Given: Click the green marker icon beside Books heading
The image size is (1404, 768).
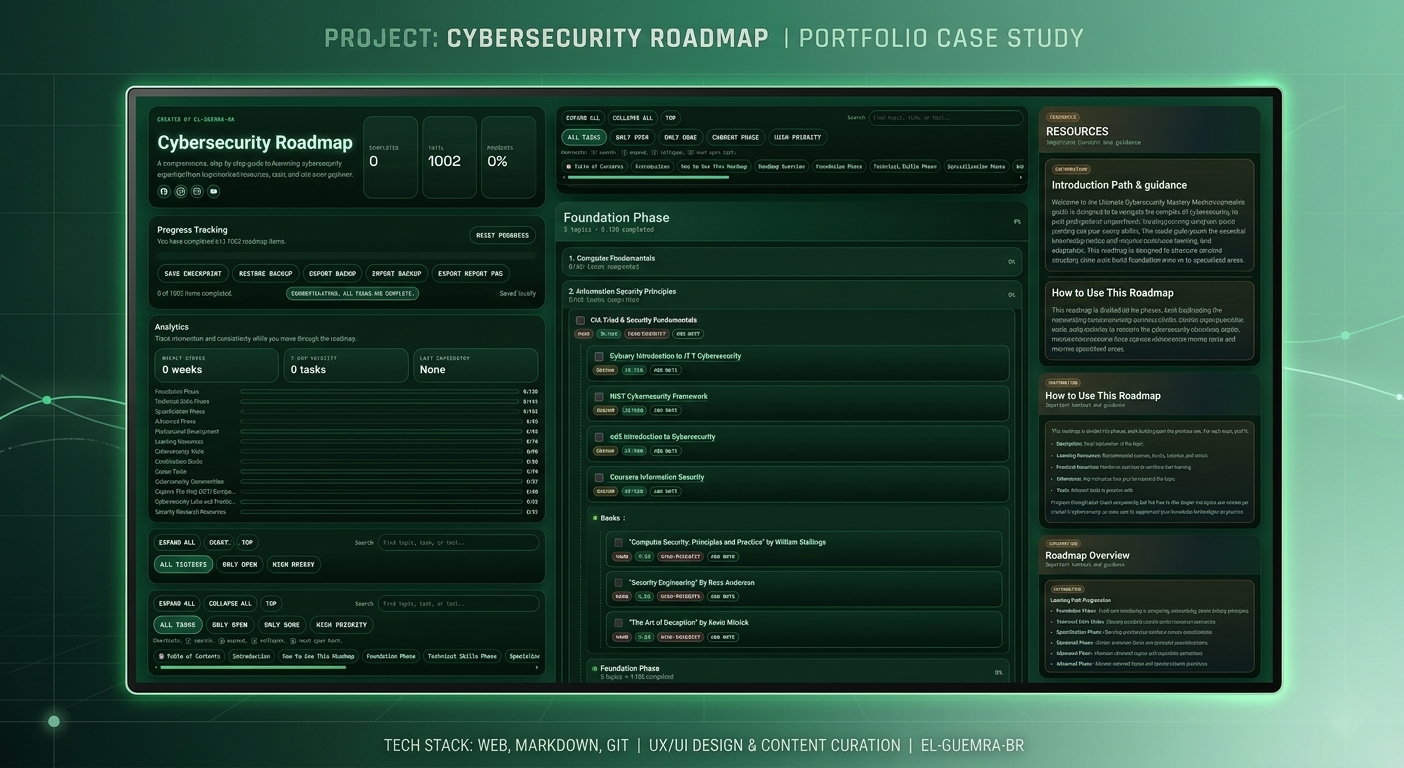Looking at the screenshot, I should 594,518.
